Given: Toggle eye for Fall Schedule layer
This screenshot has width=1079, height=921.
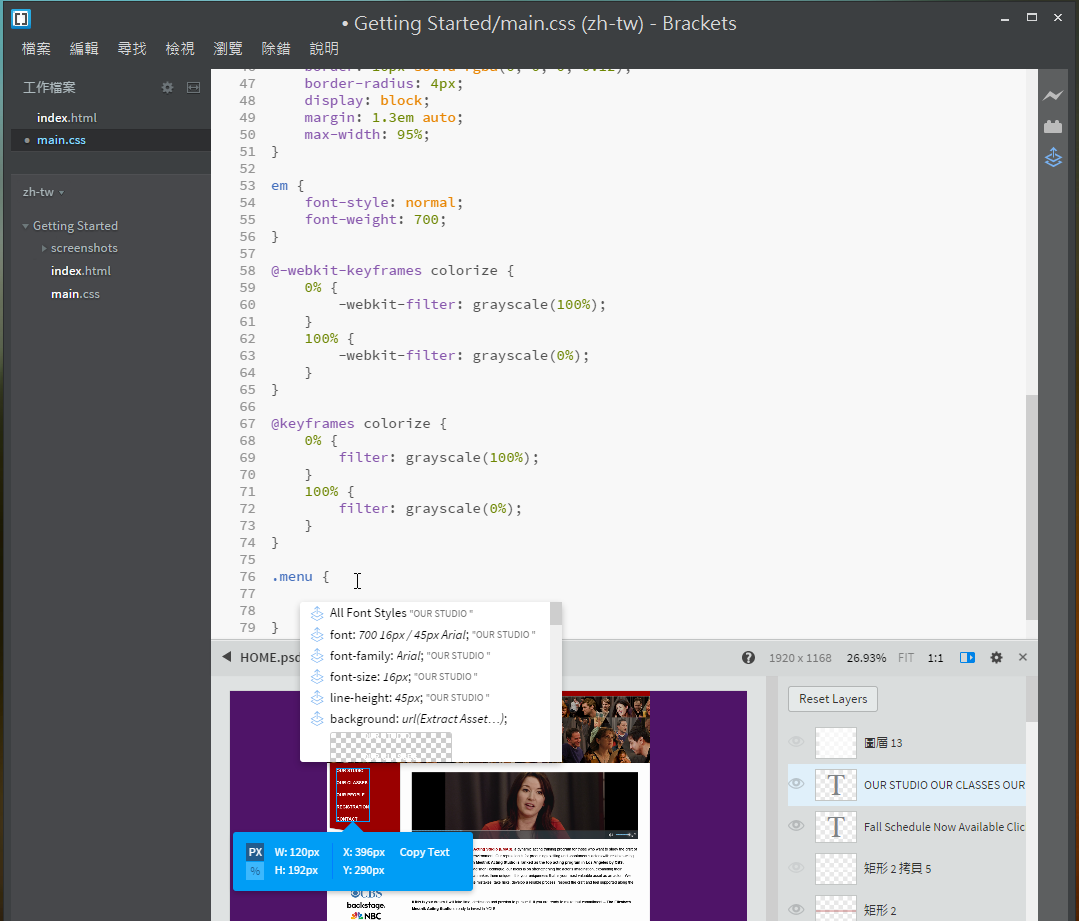Looking at the screenshot, I should point(797,826).
